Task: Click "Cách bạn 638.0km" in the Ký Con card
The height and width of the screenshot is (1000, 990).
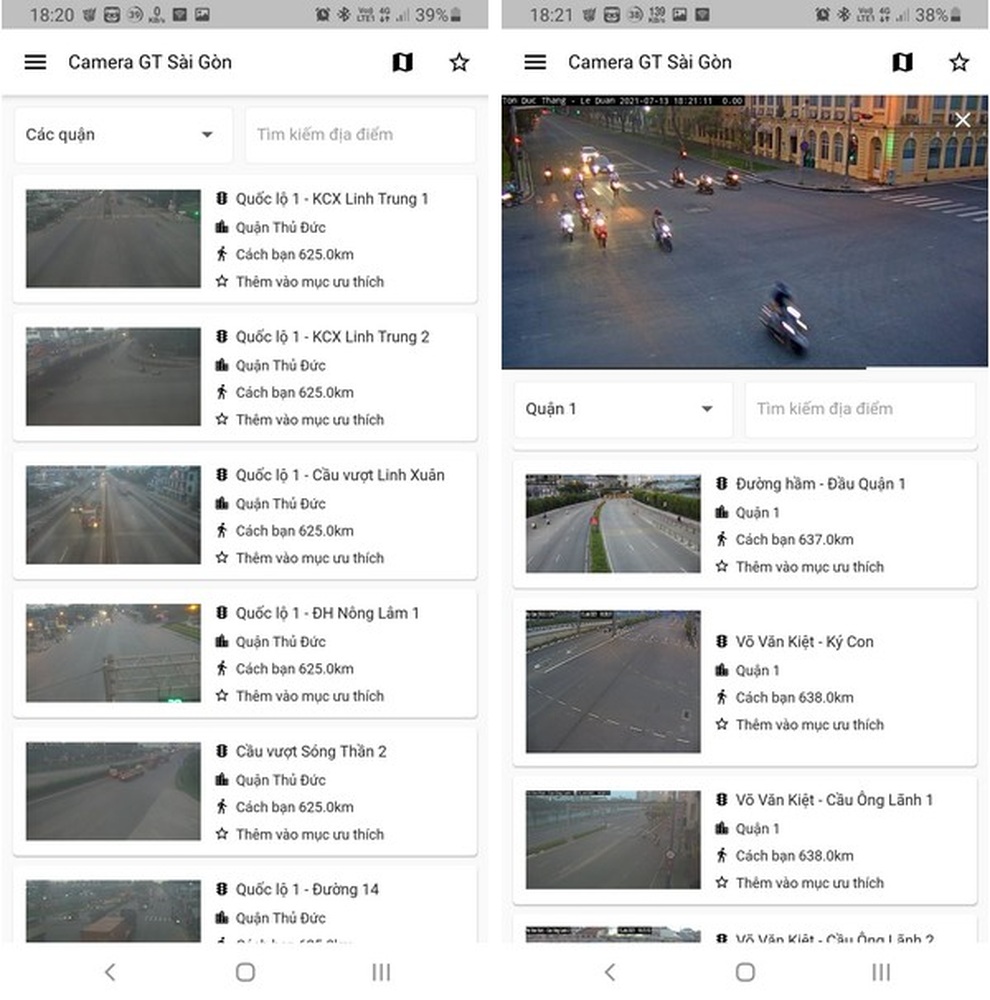Action: point(794,698)
